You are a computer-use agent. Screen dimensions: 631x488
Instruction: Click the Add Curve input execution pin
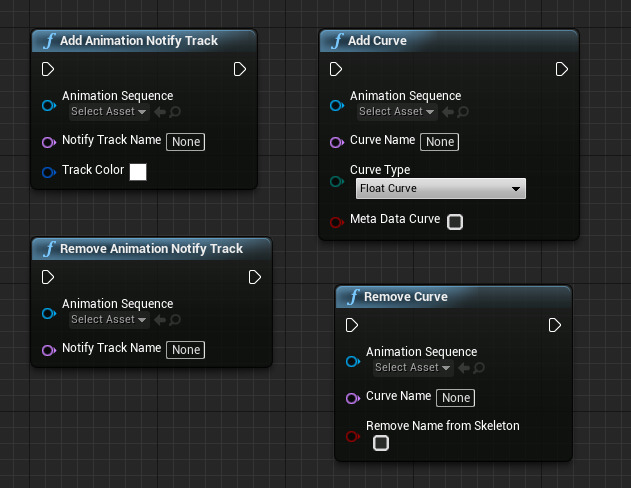336,69
